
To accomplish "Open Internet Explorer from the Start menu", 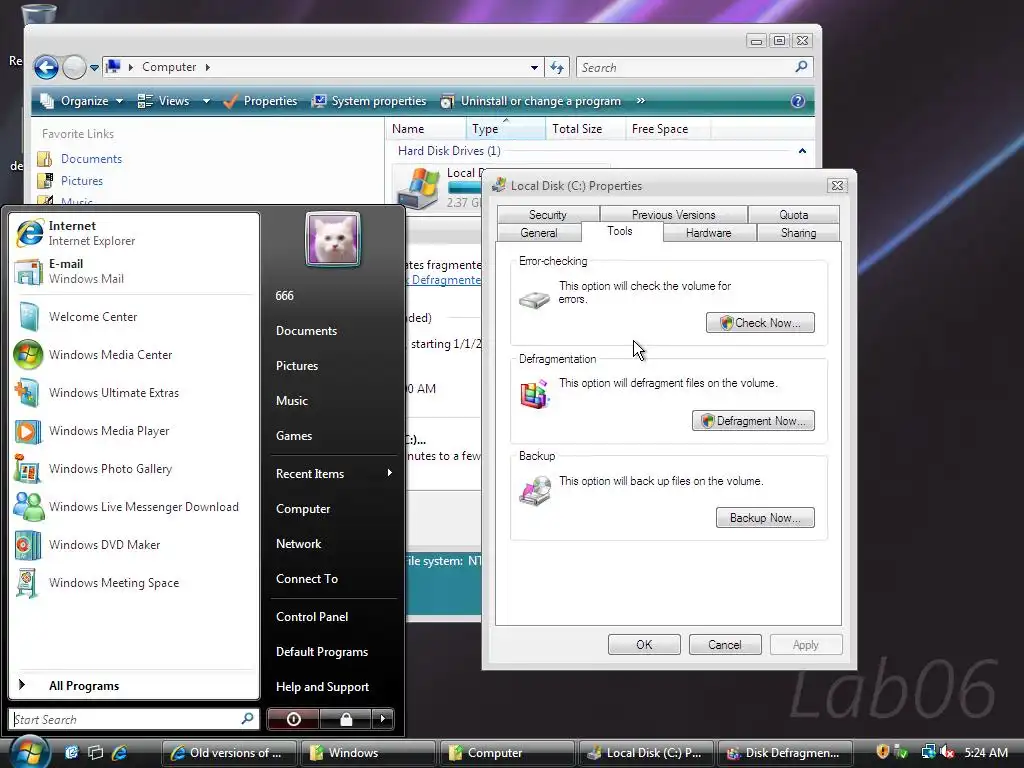I will (134, 233).
